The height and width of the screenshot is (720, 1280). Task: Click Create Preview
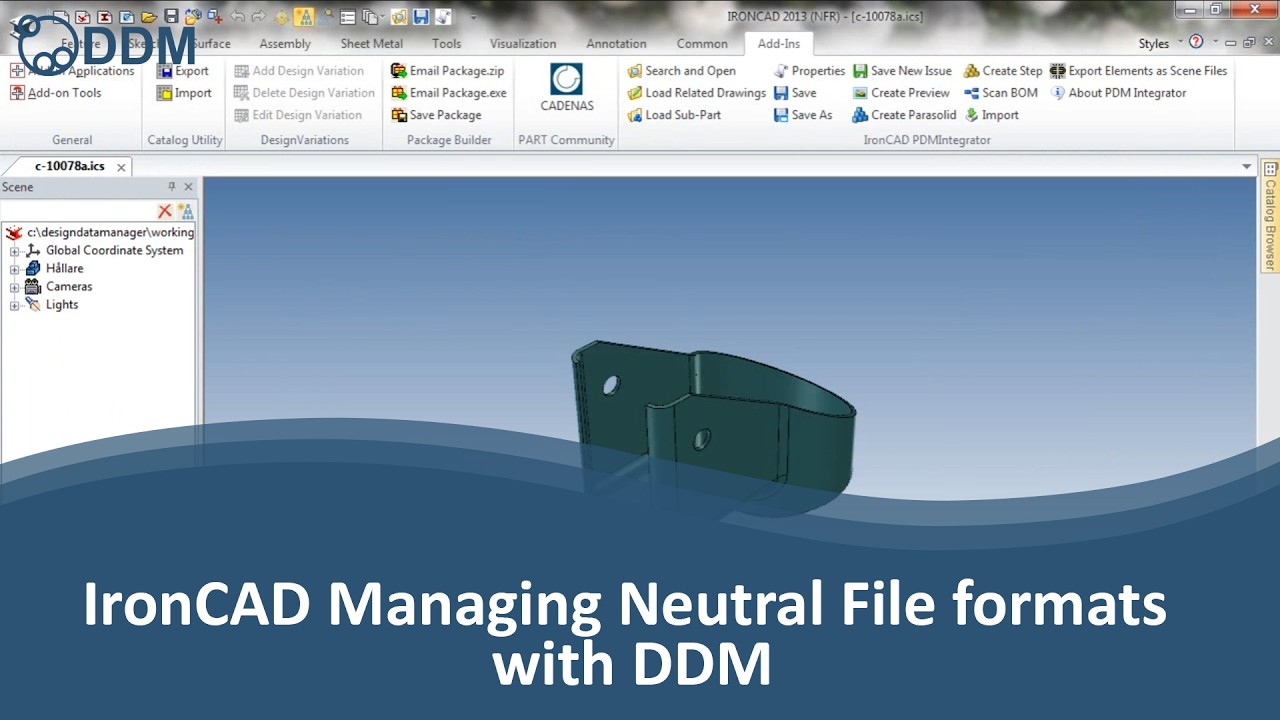click(901, 93)
